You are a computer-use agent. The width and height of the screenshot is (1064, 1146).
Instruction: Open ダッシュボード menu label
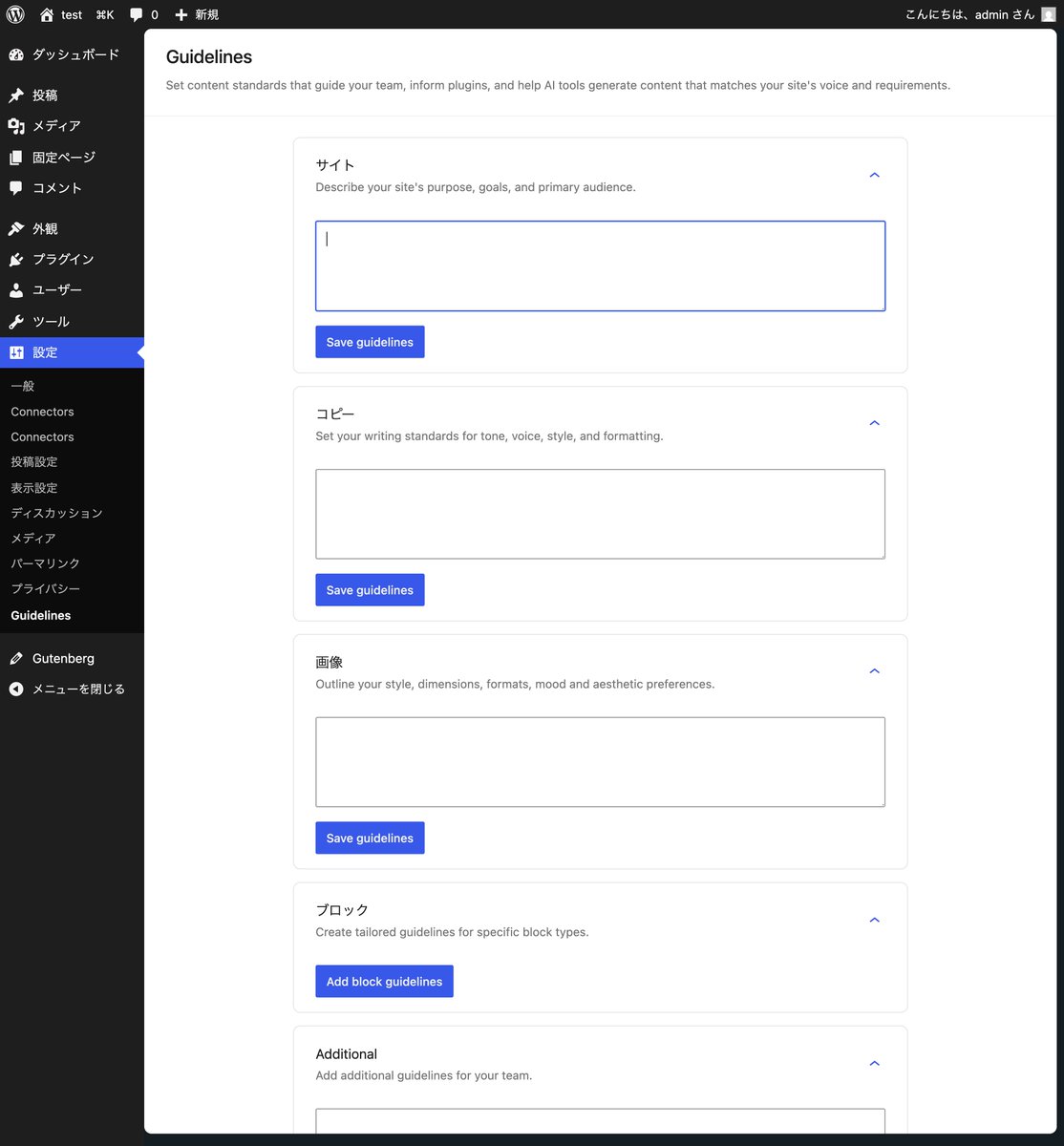[76, 54]
